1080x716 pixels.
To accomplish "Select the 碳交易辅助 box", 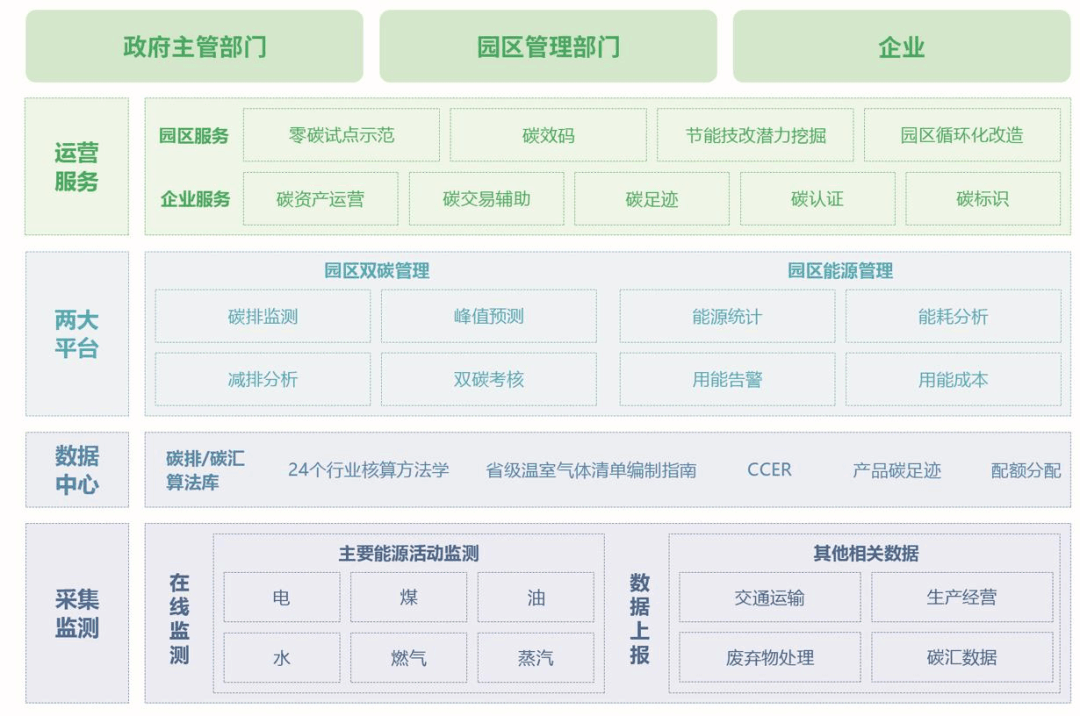I will [x=486, y=199].
